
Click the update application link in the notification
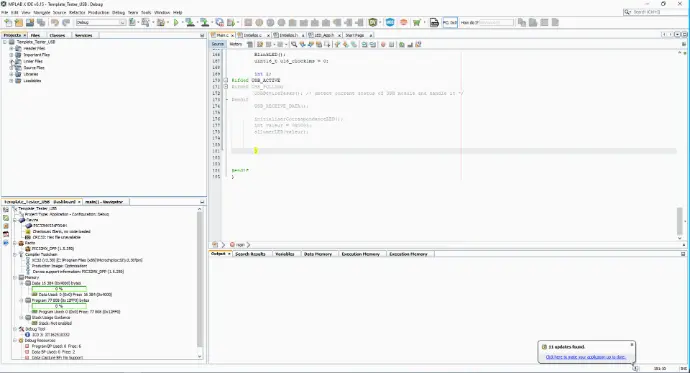[x=585, y=357]
